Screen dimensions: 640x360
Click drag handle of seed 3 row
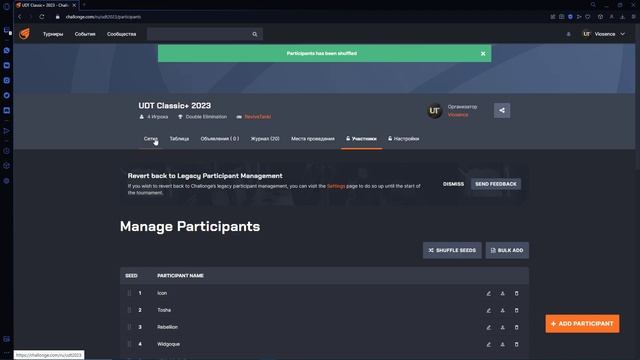click(129, 327)
